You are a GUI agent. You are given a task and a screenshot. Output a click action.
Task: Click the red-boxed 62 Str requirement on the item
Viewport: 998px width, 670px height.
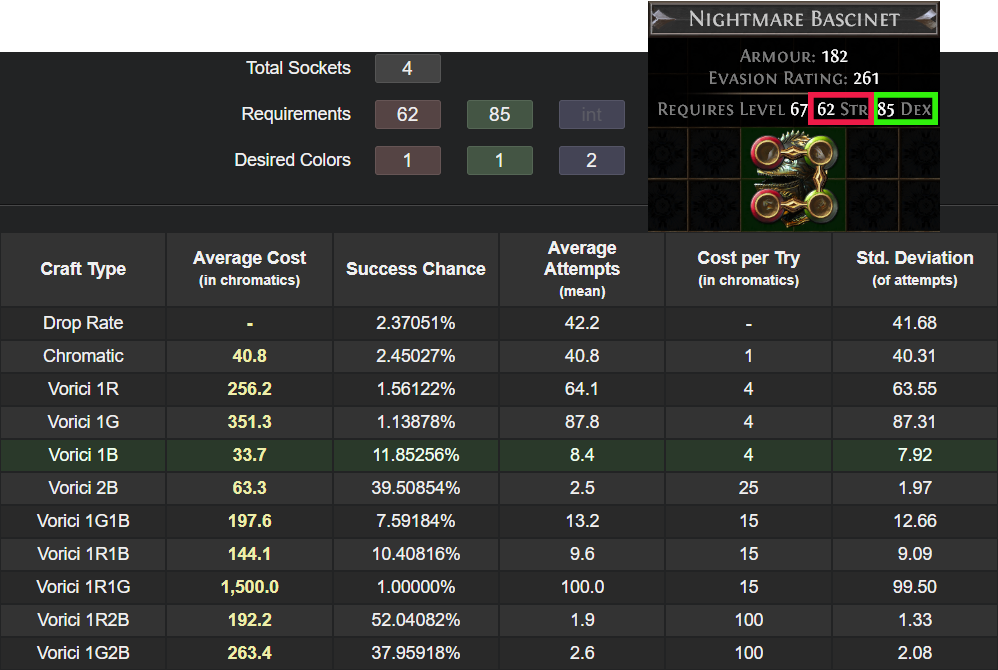(840, 108)
